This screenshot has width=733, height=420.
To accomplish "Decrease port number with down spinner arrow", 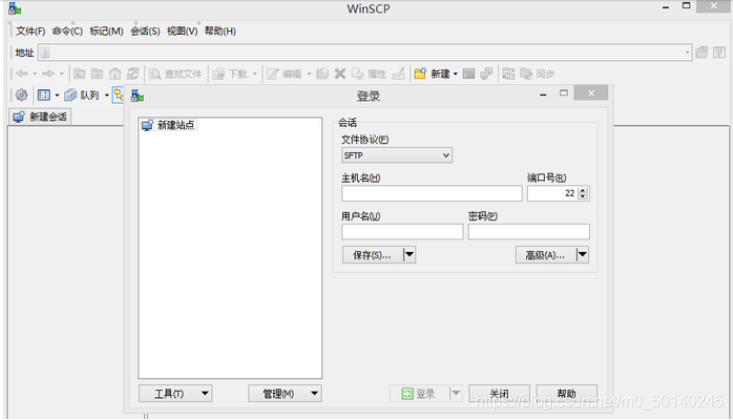I will click(x=583, y=196).
